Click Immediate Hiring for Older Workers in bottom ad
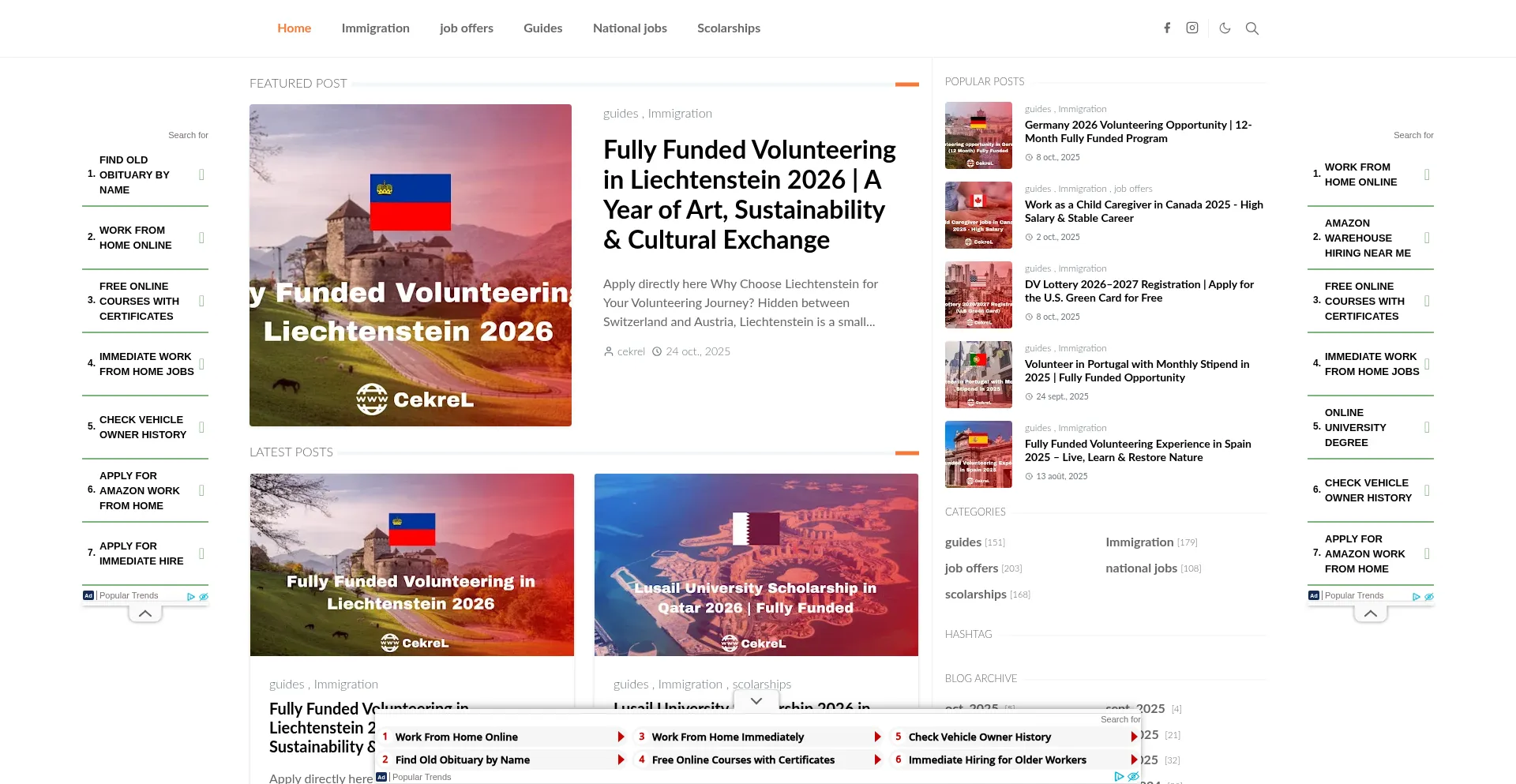1516x784 pixels. point(997,760)
